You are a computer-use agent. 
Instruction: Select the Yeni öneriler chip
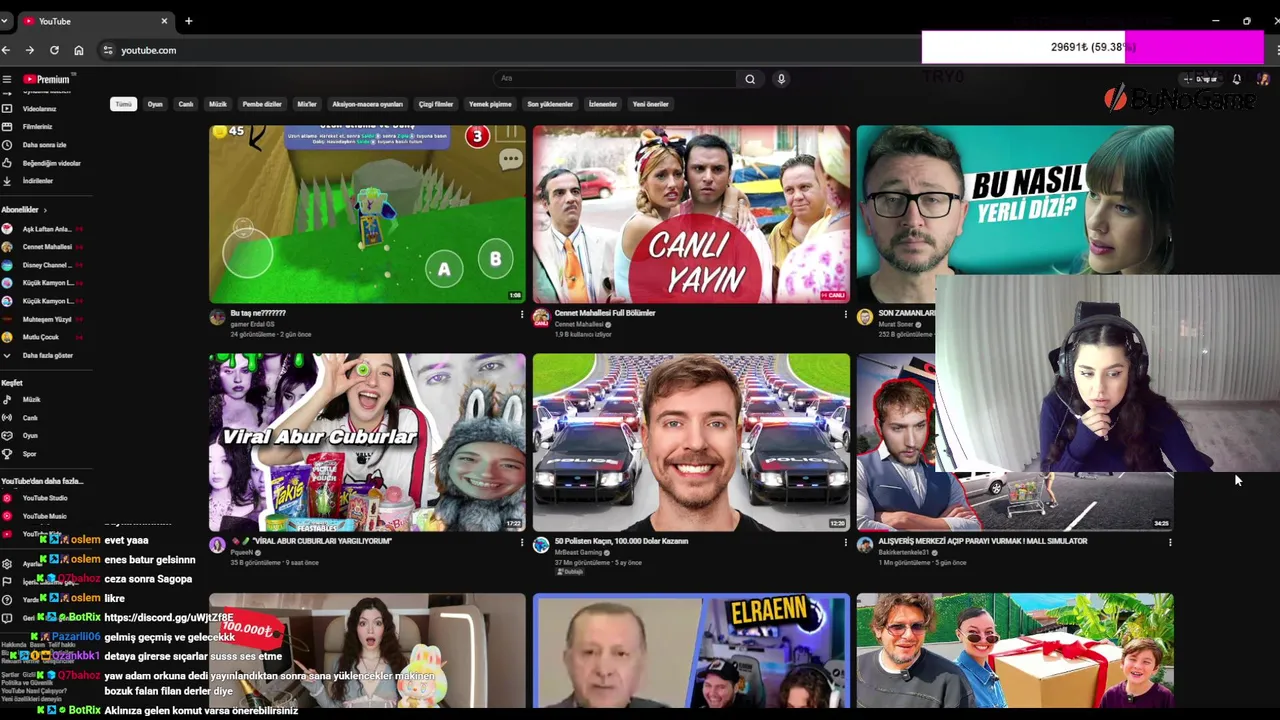pyautogui.click(x=650, y=104)
